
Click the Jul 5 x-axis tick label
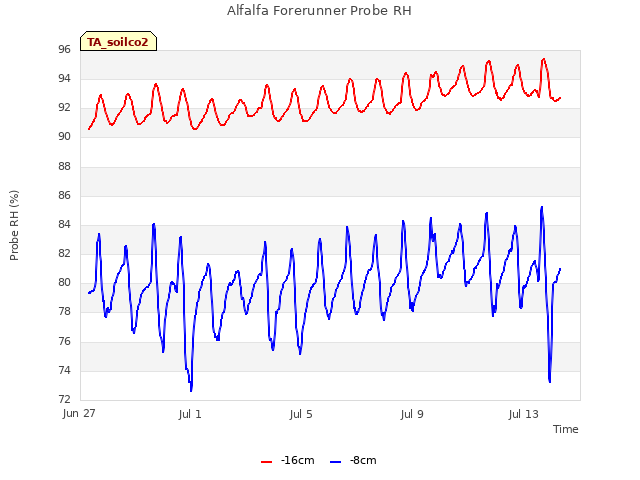301,414
